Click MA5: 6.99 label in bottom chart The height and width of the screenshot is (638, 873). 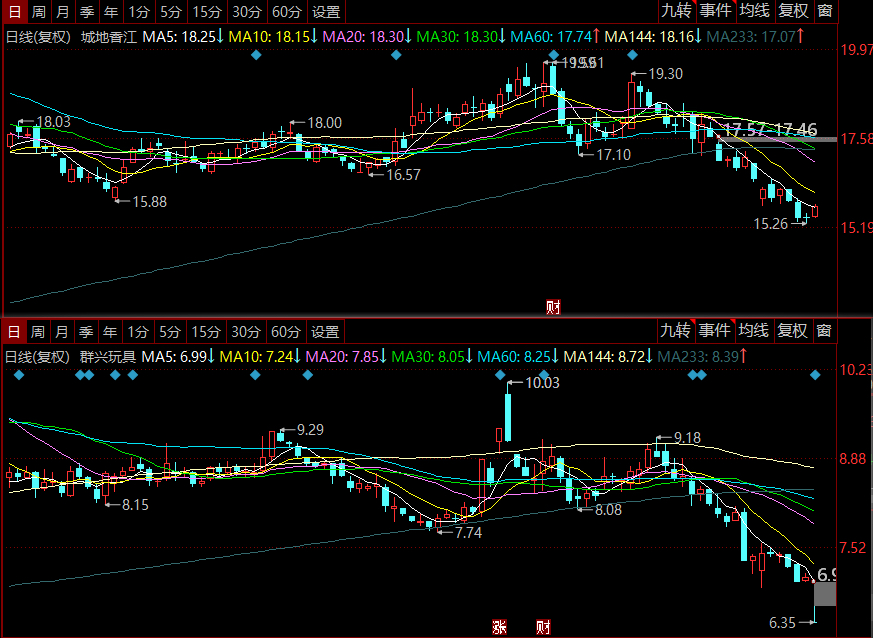click(178, 357)
